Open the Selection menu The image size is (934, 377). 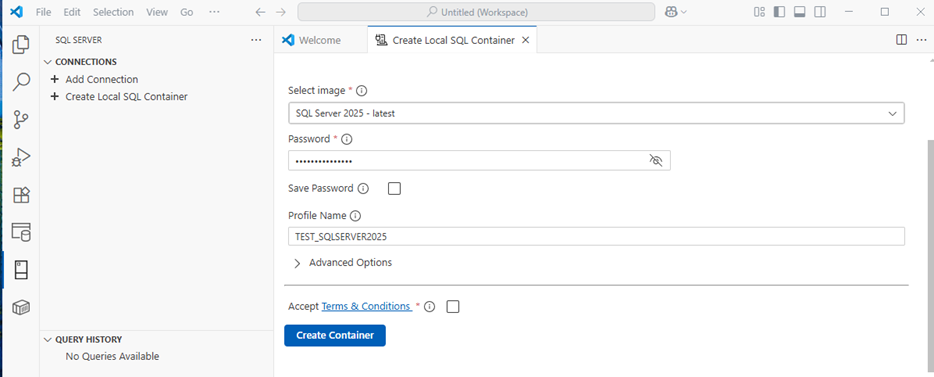(x=113, y=12)
